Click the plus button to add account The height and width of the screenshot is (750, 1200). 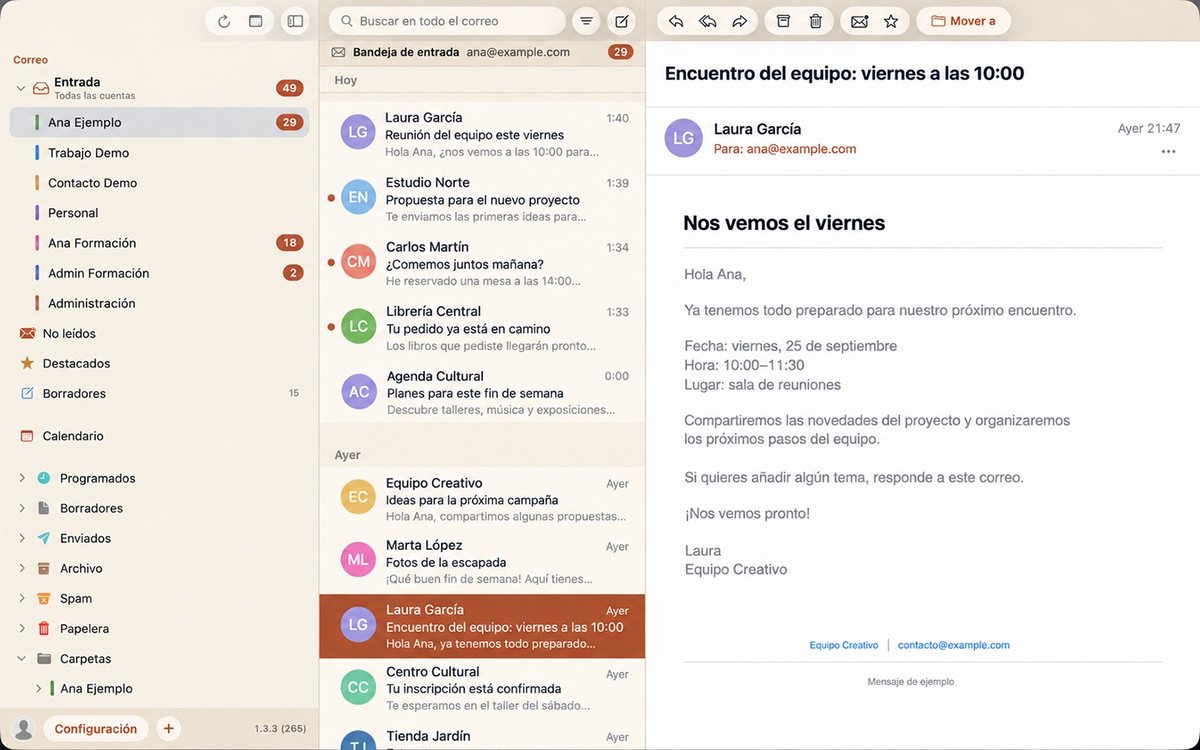[168, 729]
